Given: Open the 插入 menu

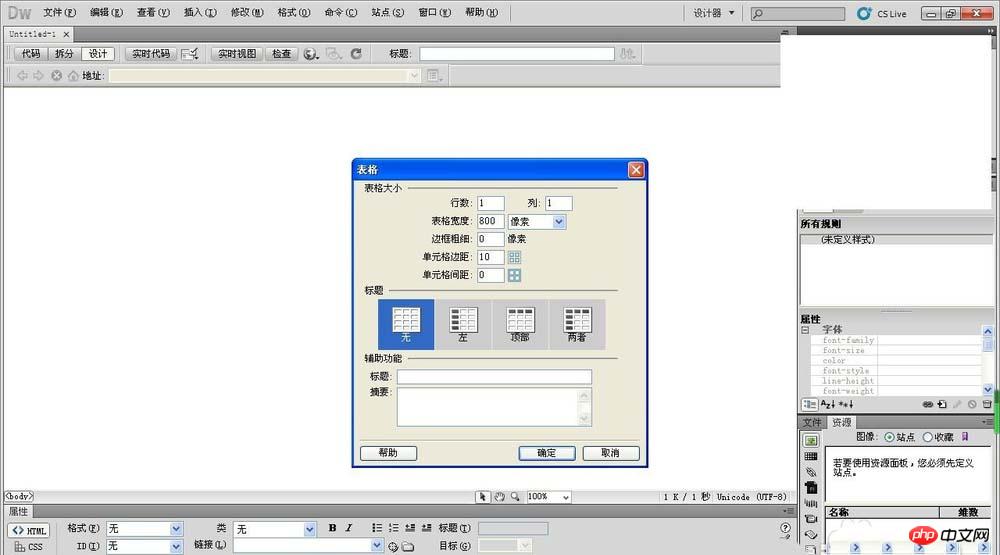Looking at the screenshot, I should (200, 13).
